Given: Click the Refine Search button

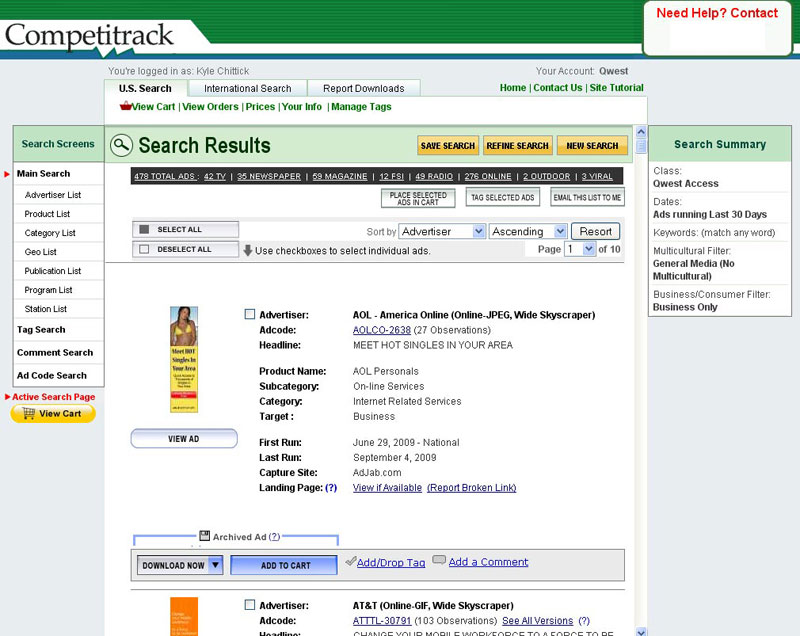Looking at the screenshot, I should point(517,145).
